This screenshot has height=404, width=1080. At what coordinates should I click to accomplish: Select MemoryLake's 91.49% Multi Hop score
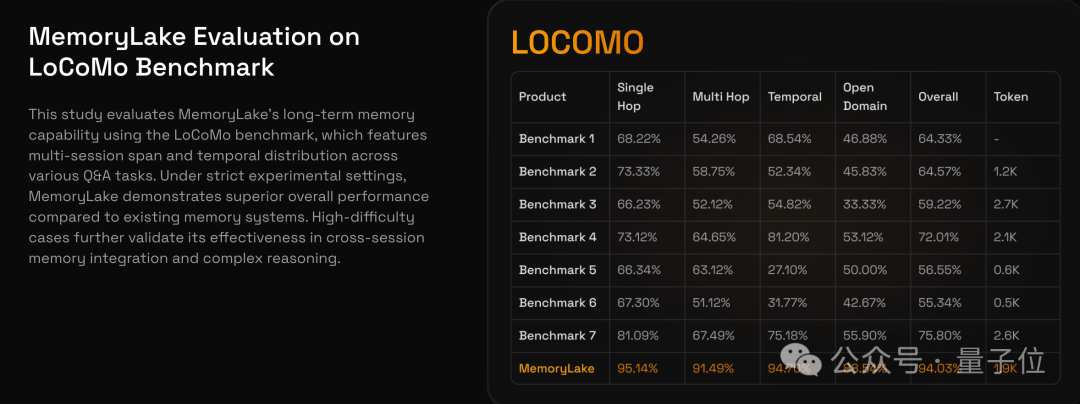713,369
